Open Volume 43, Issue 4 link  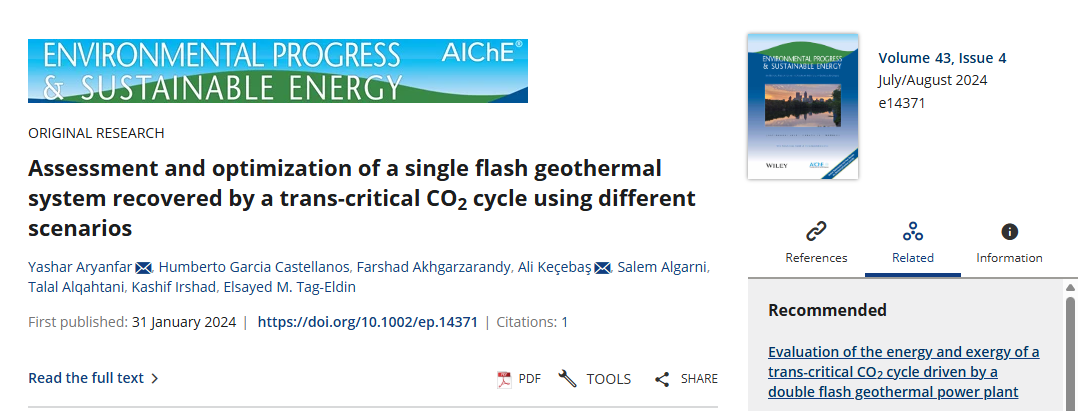pos(942,58)
